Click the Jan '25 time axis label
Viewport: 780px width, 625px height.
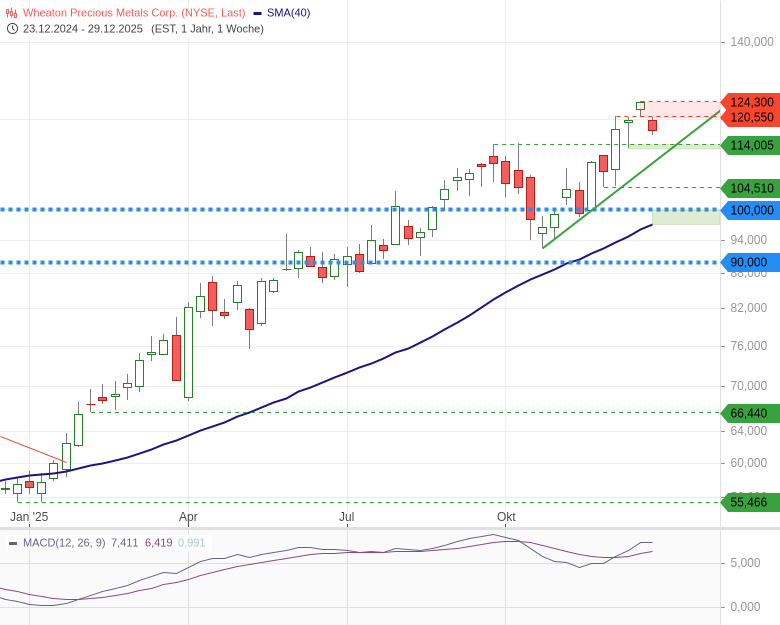pos(29,517)
